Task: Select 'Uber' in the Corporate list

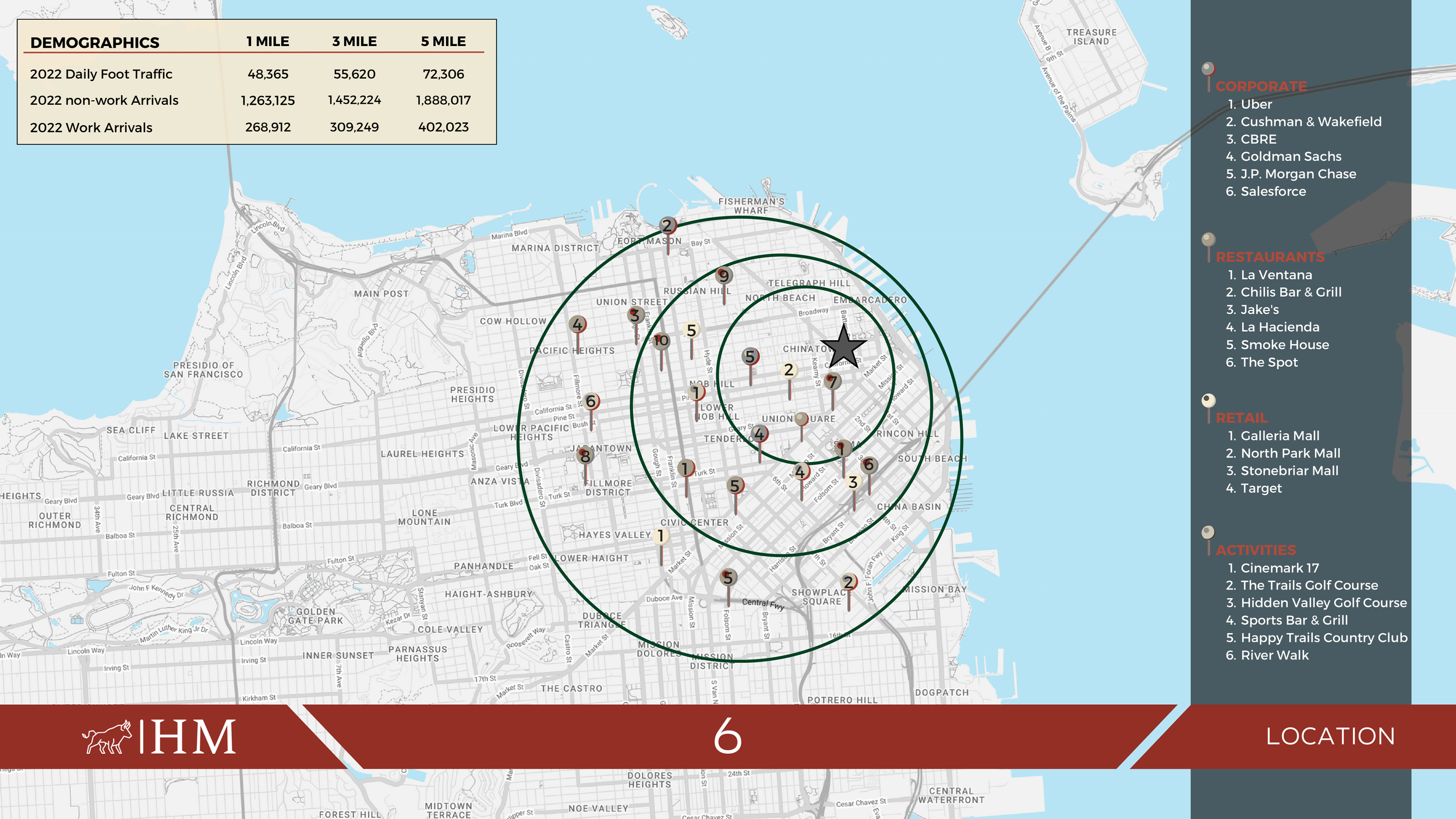Action: tap(1256, 104)
